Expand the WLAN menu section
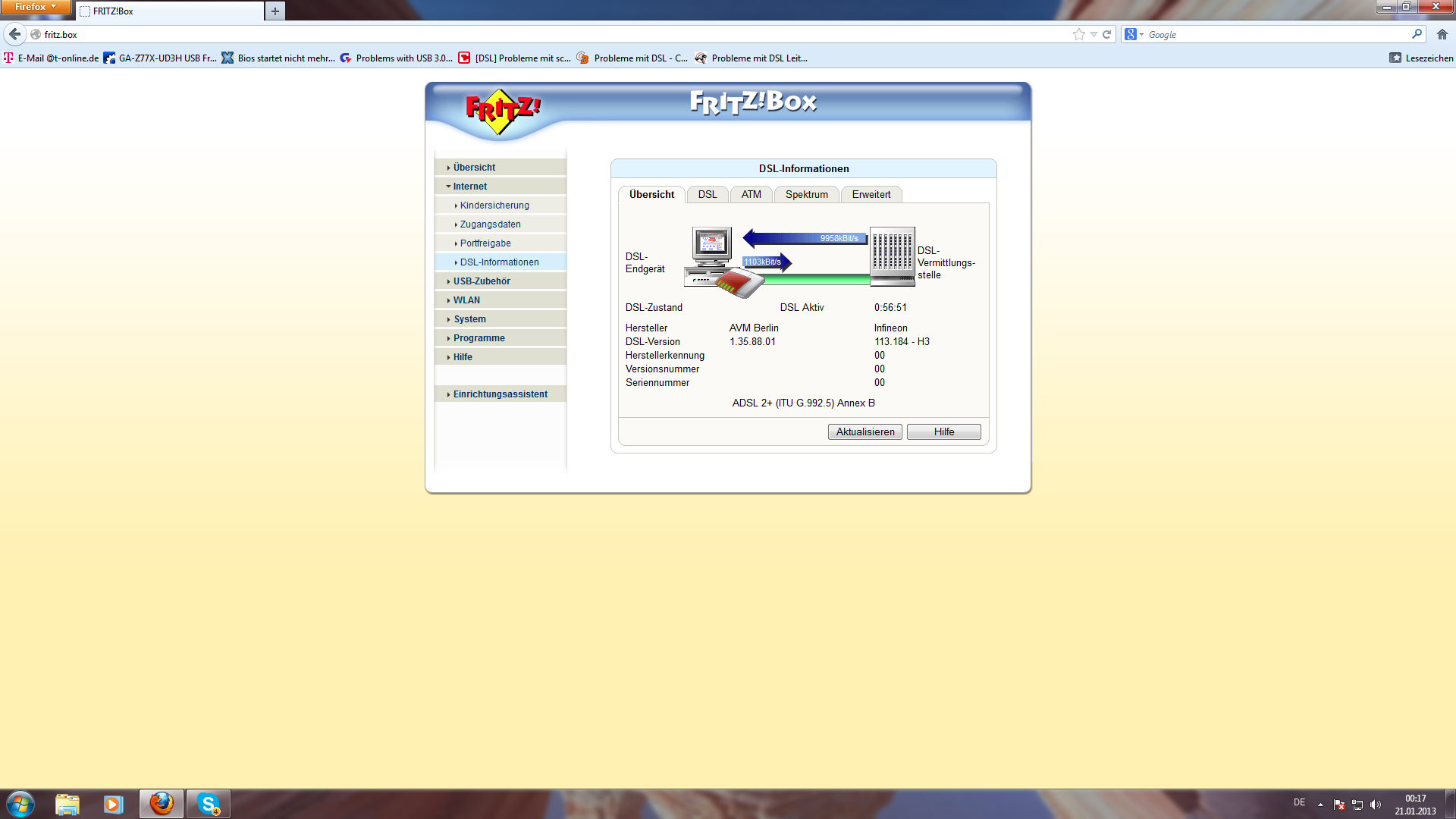Screen dimensions: 1456x819 tap(466, 300)
